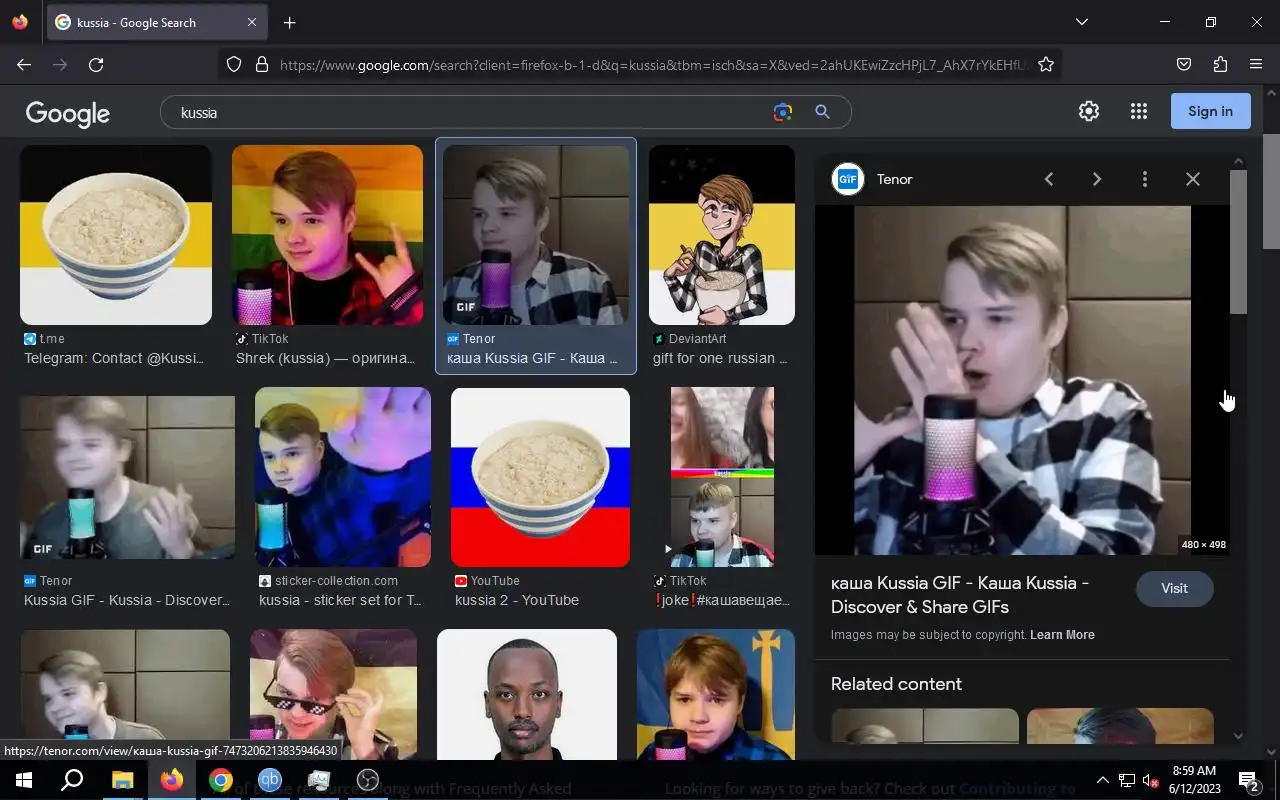Open File Explorer from the taskbar
This screenshot has height=800, width=1280.
[122, 780]
